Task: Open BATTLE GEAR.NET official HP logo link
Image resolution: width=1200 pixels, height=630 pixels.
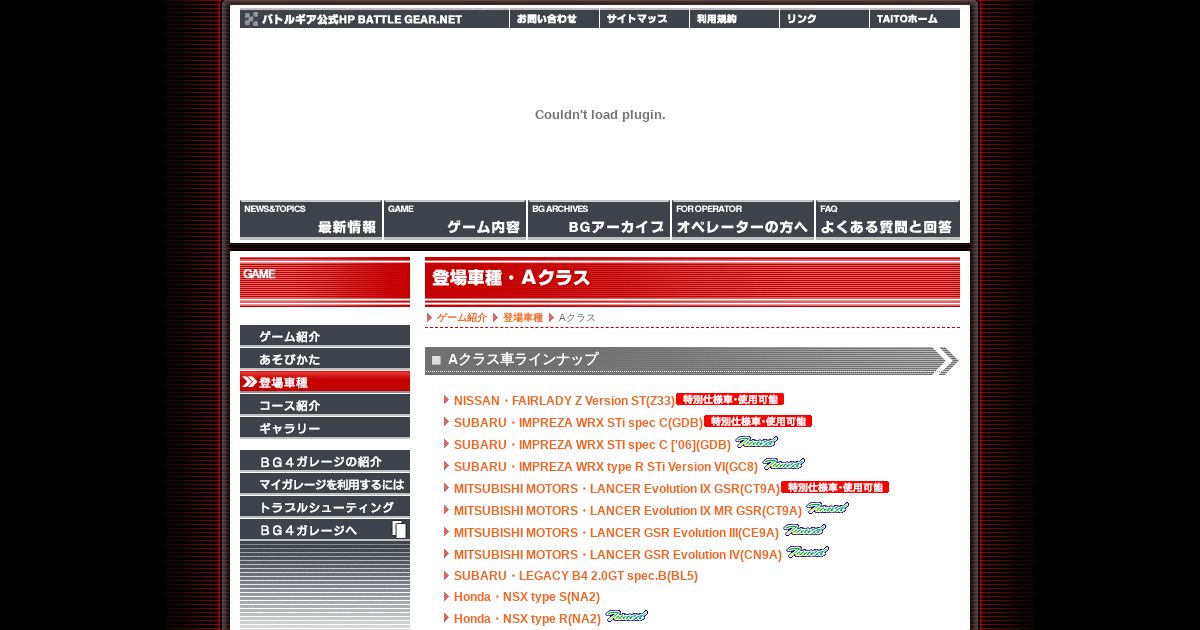Action: point(374,19)
